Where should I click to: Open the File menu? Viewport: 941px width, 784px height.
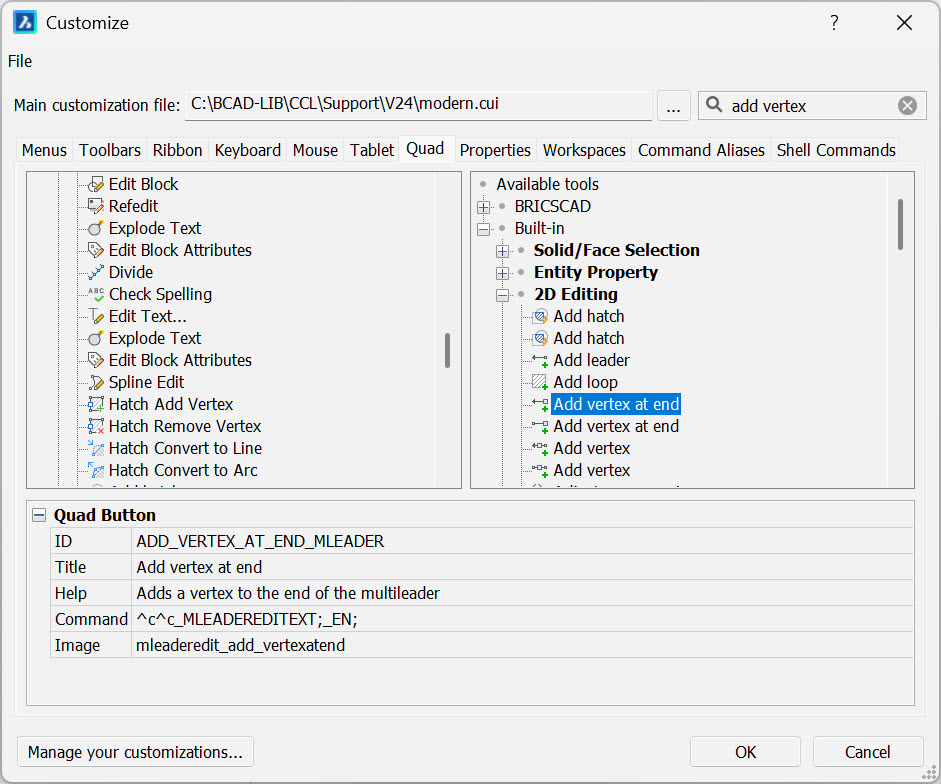(20, 61)
